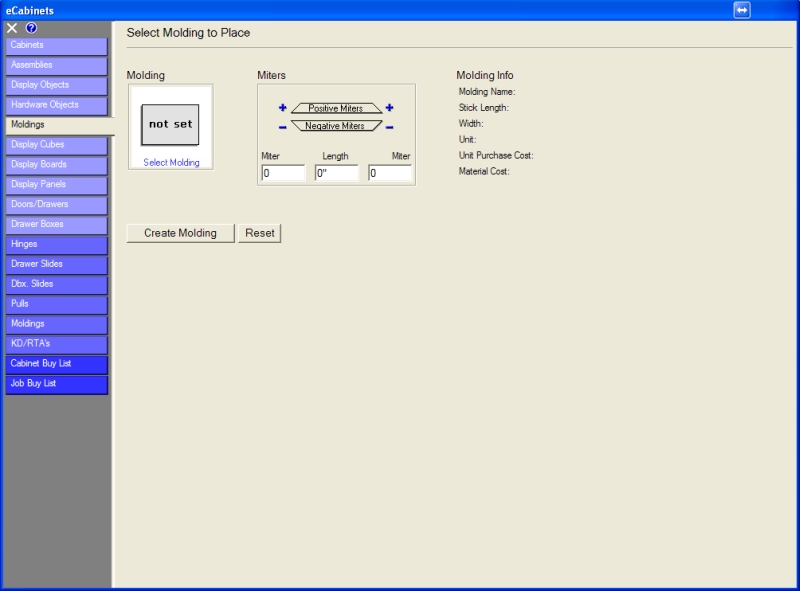Click the right positive miter plus sign
This screenshot has width=800, height=591.
tap(389, 108)
